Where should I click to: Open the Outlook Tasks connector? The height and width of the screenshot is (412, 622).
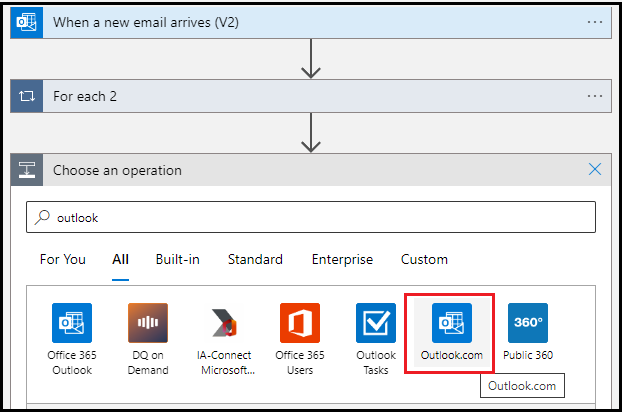376,323
